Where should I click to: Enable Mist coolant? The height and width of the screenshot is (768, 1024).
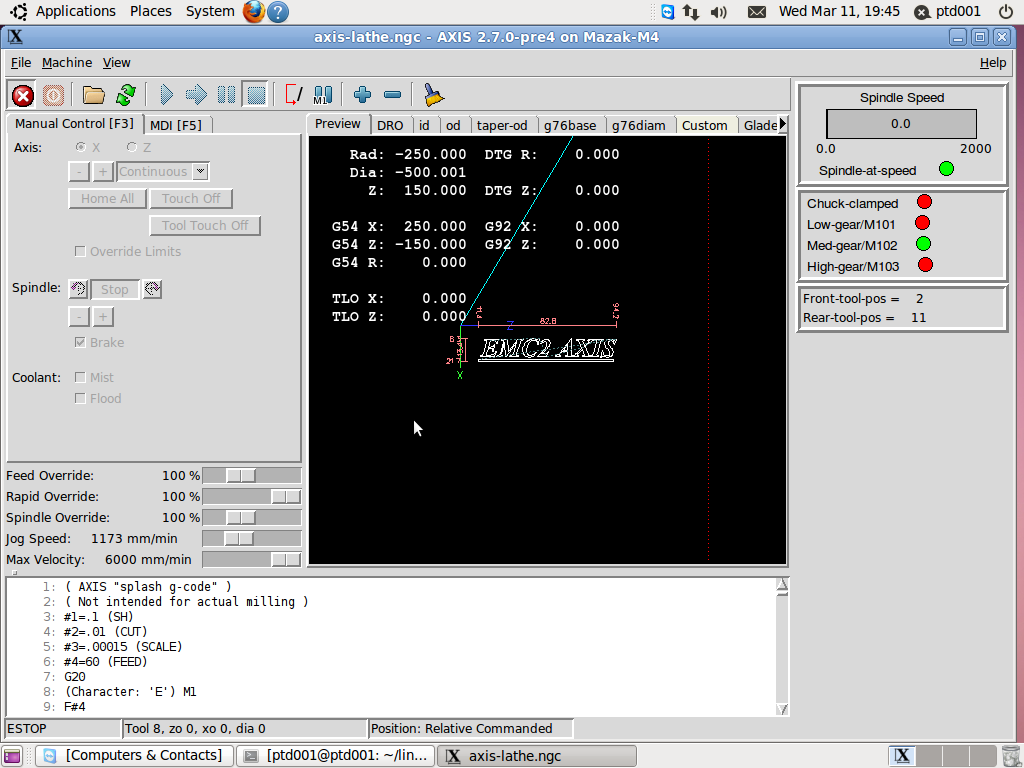(80, 377)
